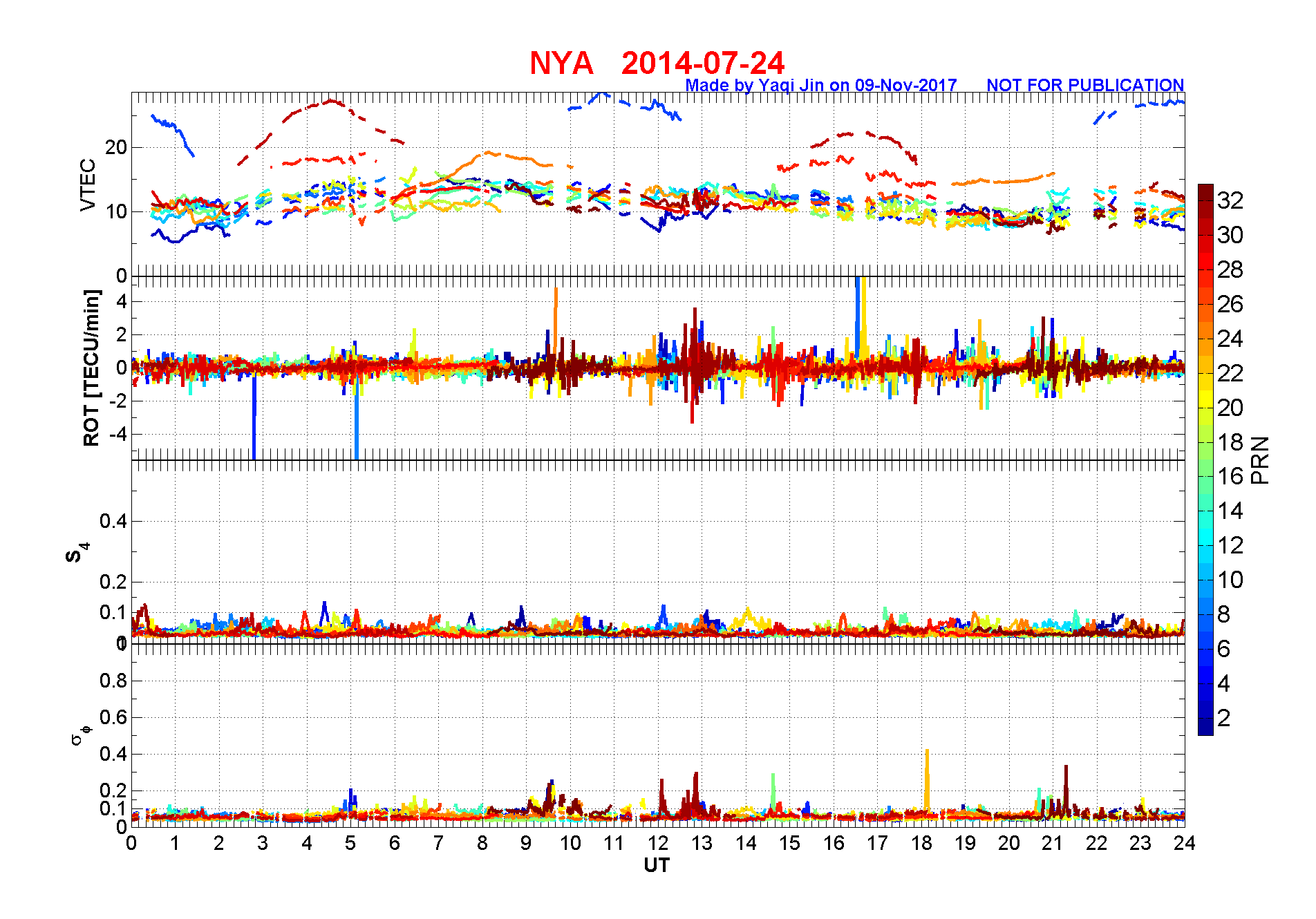Click the dark red VTEC arc peak near 4.5 UT

[x=331, y=102]
